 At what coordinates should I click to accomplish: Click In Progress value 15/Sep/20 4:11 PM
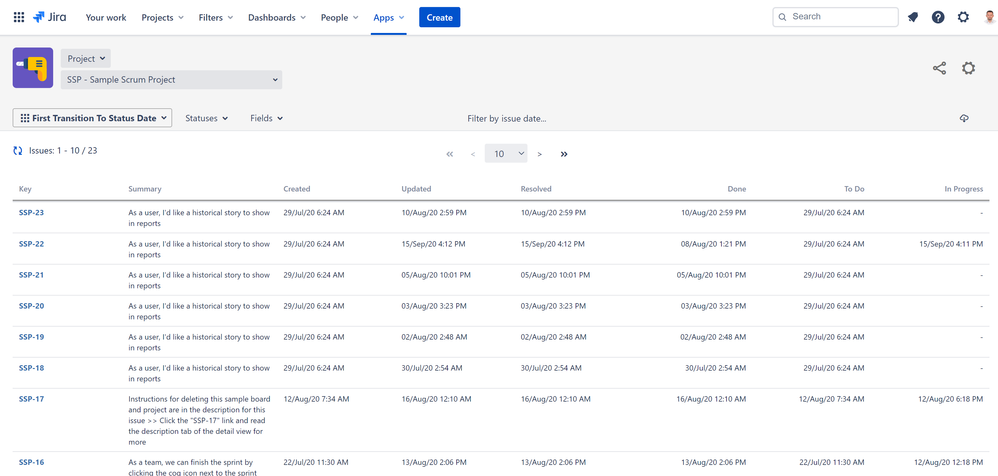click(x=951, y=244)
